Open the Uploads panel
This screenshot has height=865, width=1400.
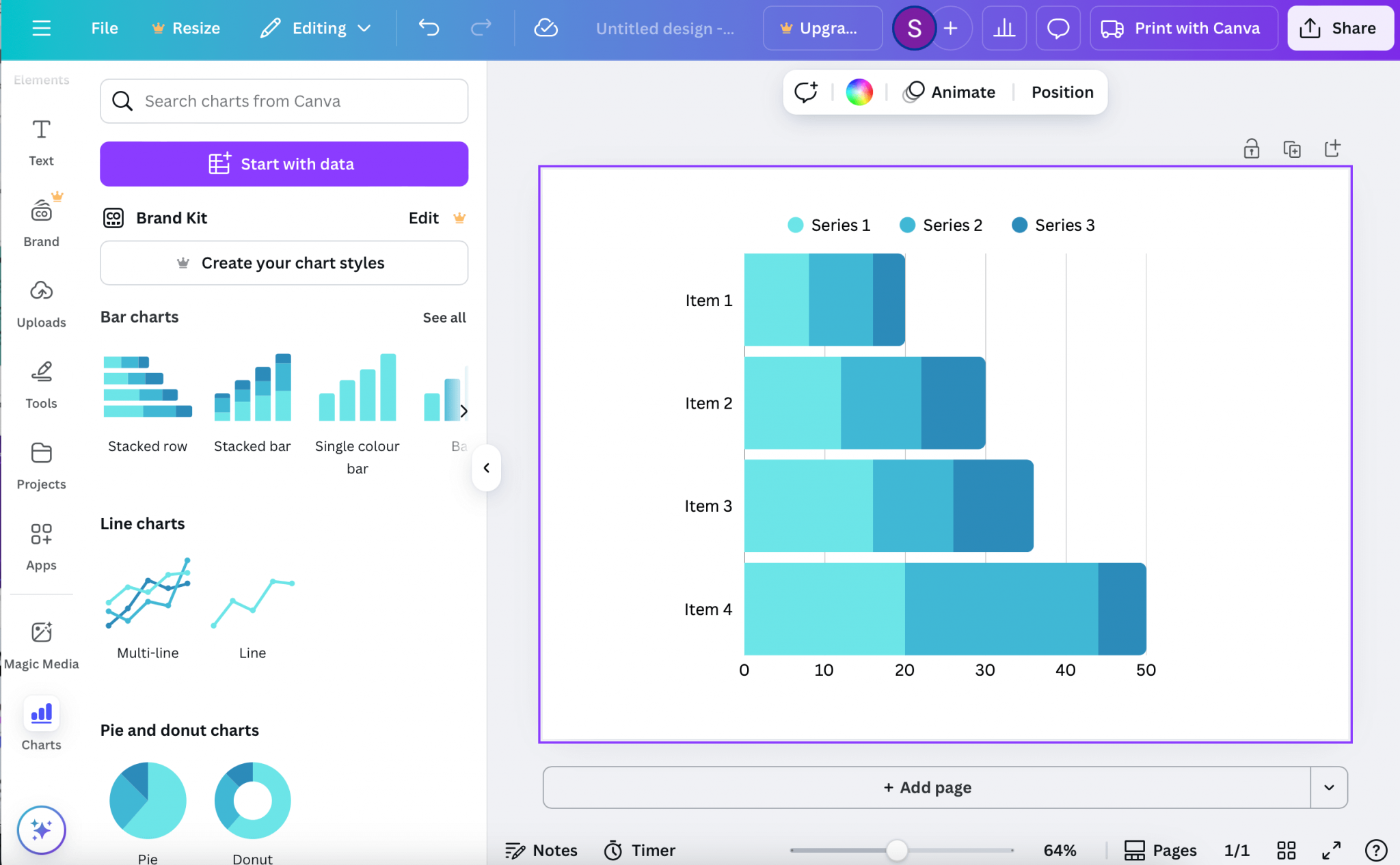(x=41, y=303)
